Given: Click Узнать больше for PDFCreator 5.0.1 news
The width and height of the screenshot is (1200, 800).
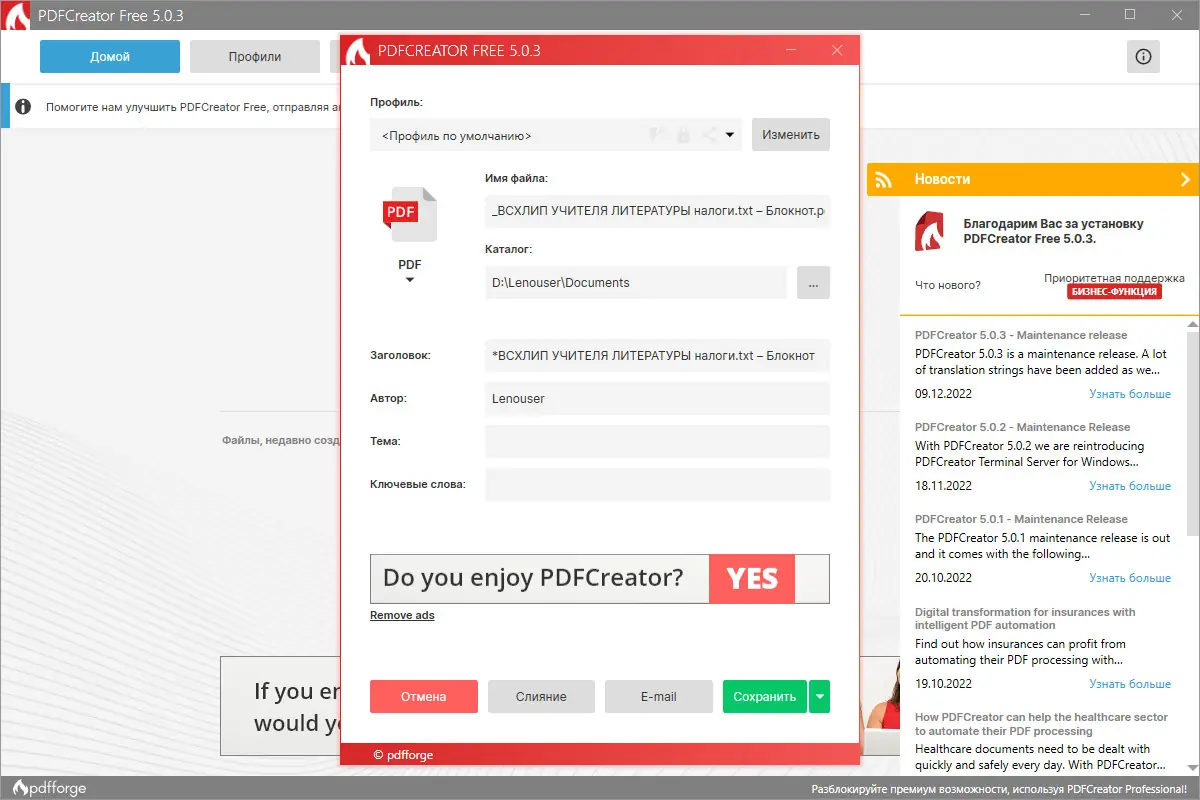Looking at the screenshot, I should (1130, 578).
